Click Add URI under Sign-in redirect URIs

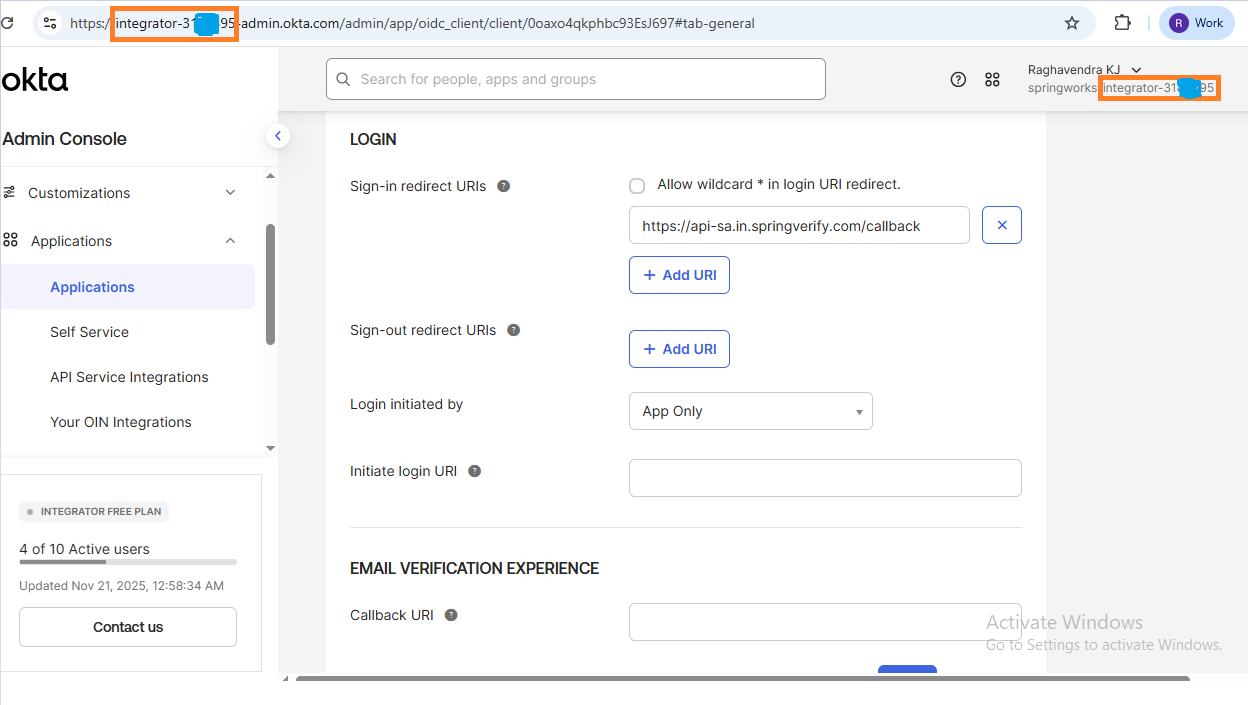coord(679,275)
